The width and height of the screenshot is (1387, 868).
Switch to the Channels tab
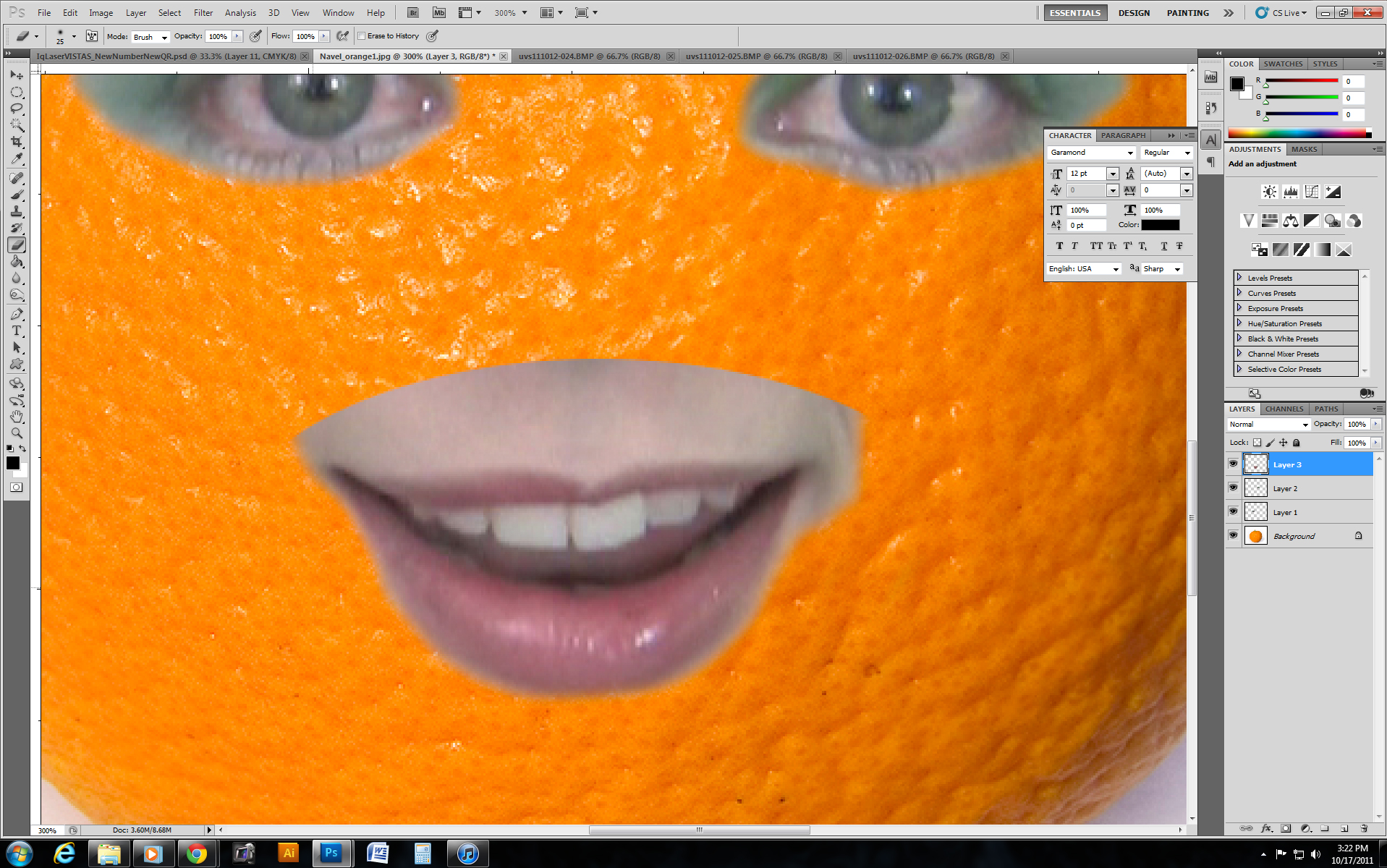(x=1284, y=409)
